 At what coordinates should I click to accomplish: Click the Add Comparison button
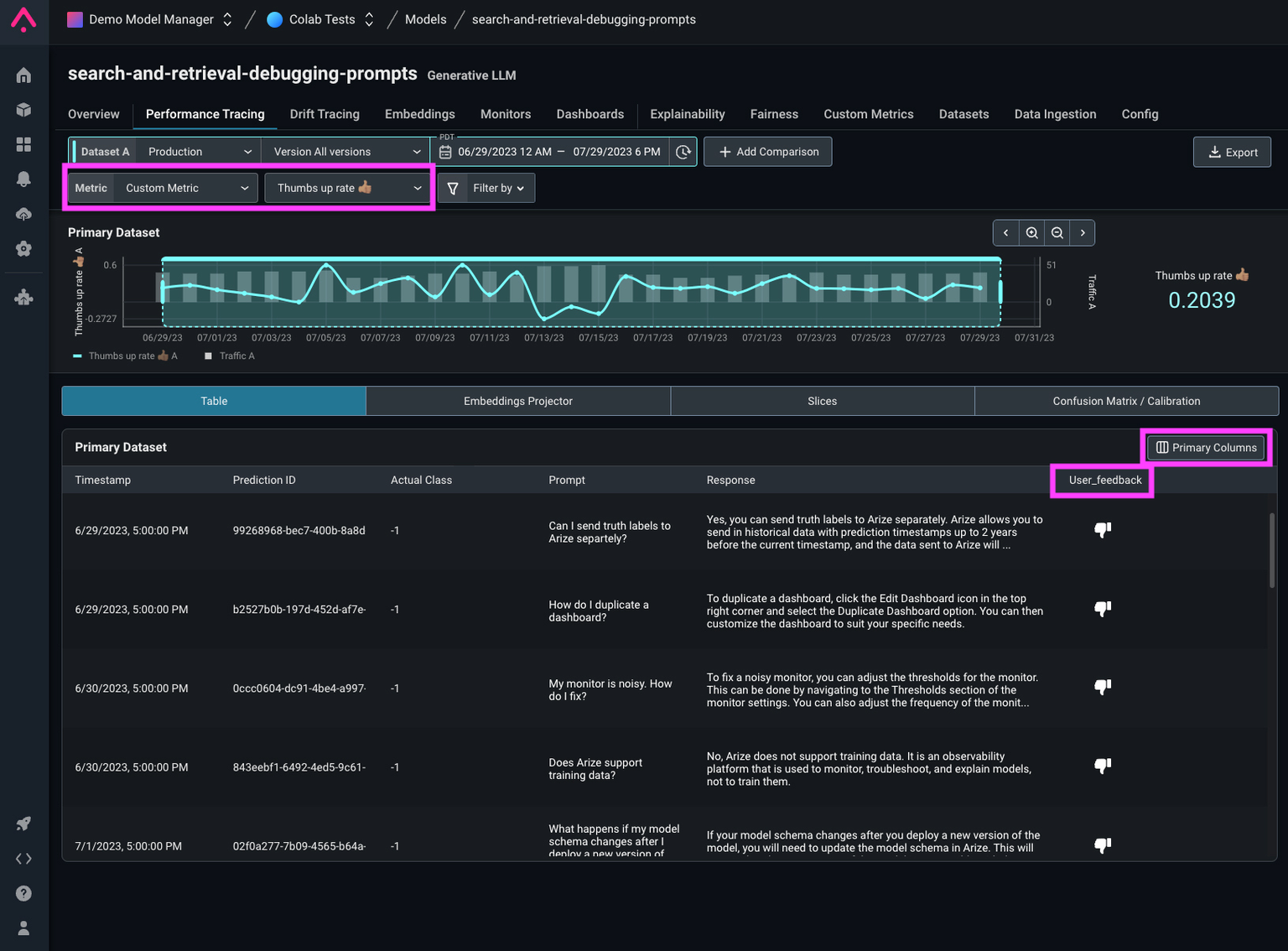[x=767, y=152]
